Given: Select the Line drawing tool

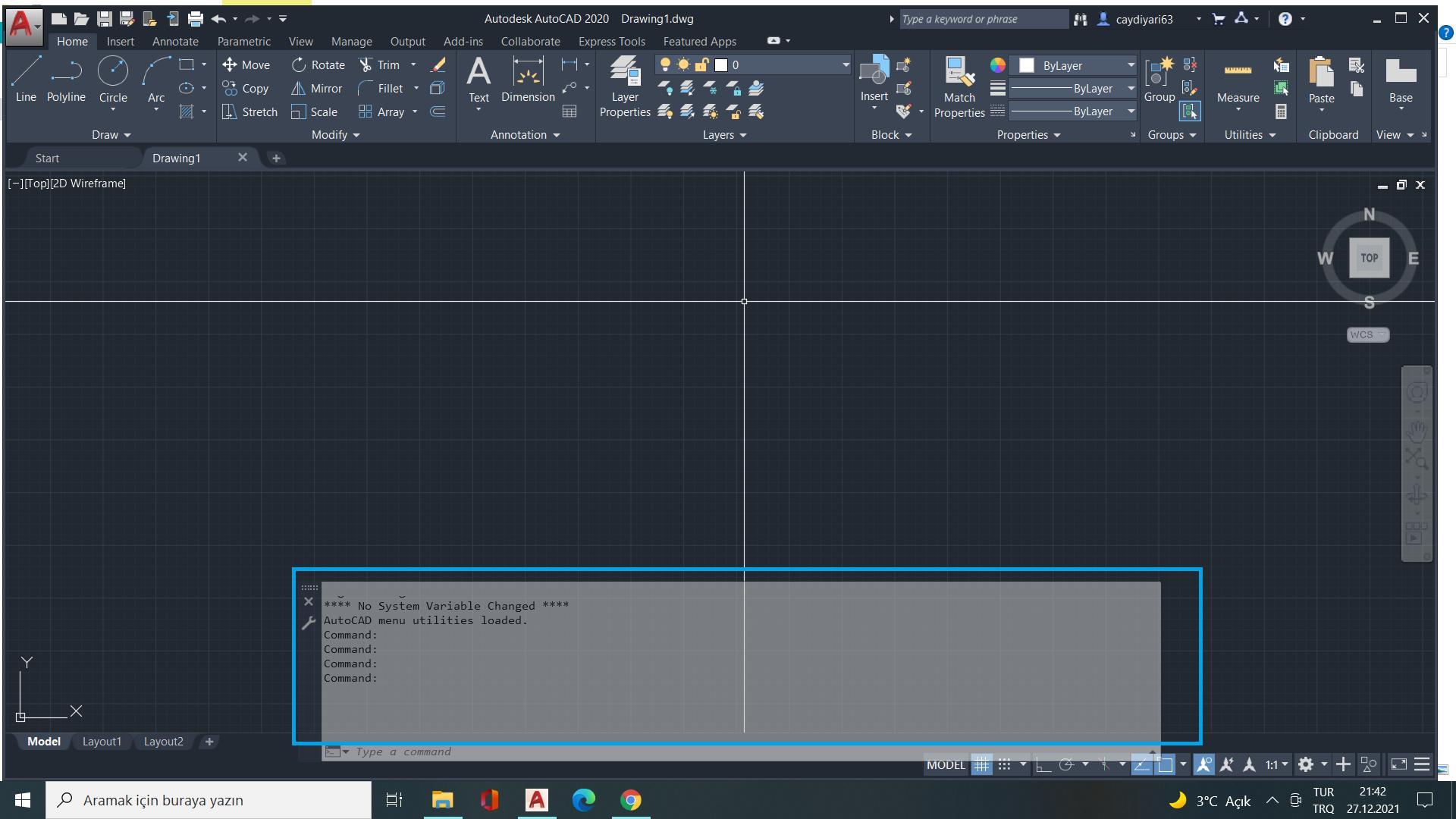Looking at the screenshot, I should coord(26,79).
